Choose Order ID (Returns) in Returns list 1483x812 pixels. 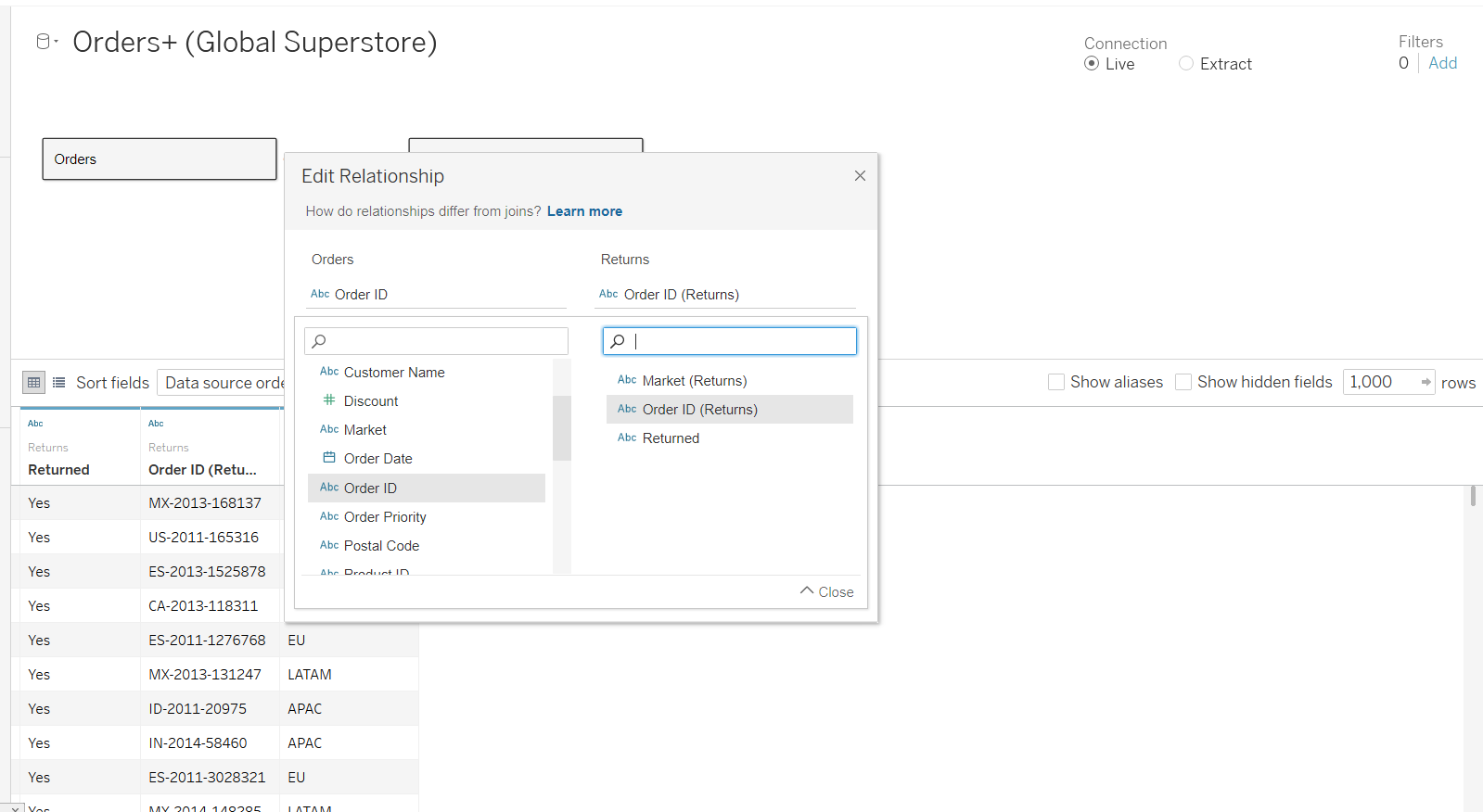[x=730, y=410]
